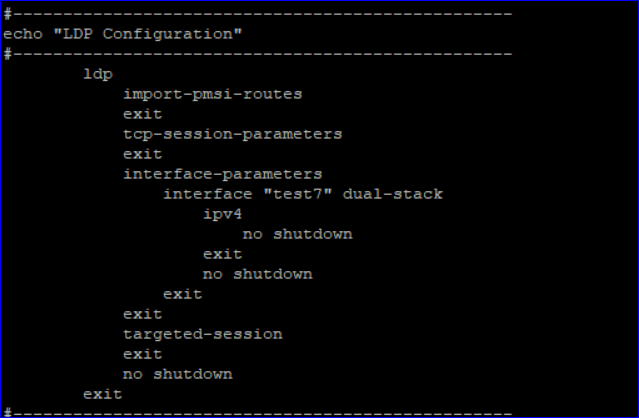Click the final exit closing ldp

102,394
